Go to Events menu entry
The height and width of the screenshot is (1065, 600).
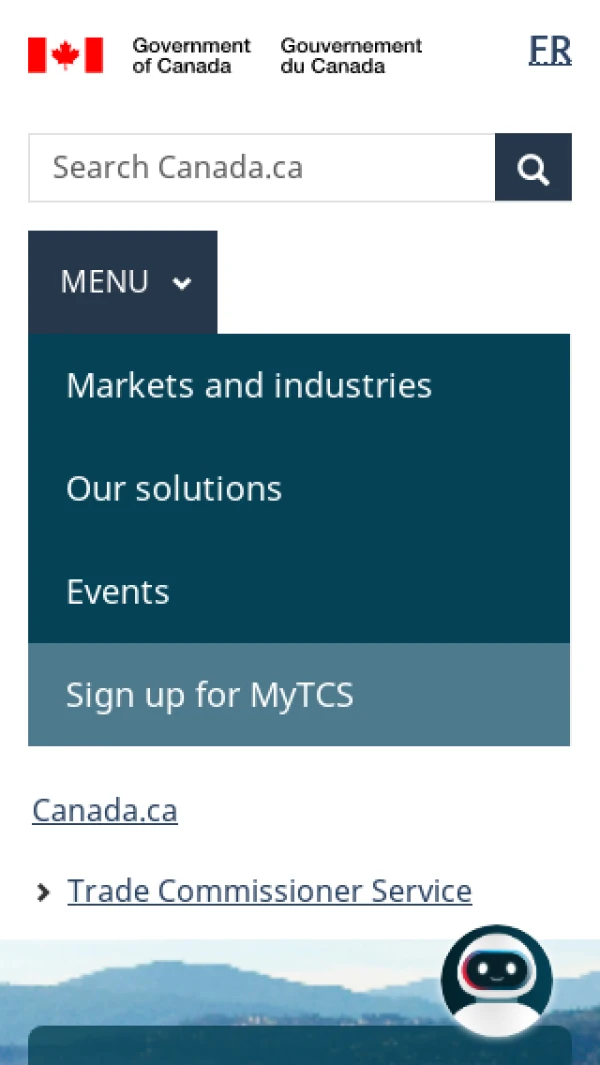coord(118,592)
